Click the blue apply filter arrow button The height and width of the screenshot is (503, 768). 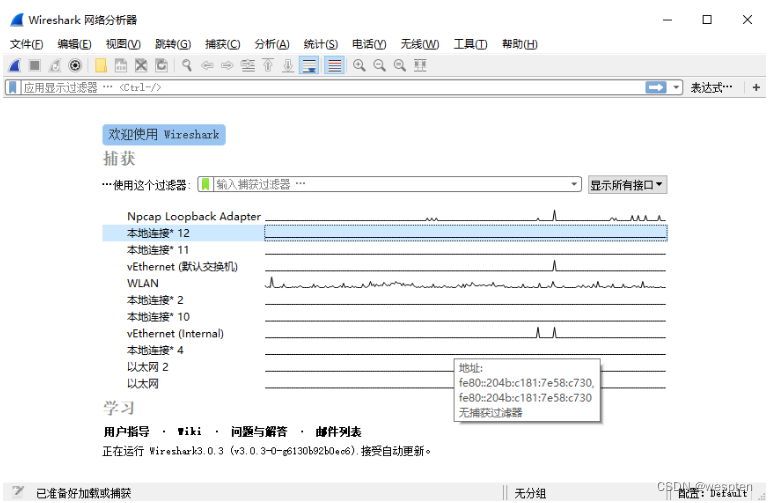[x=656, y=88]
